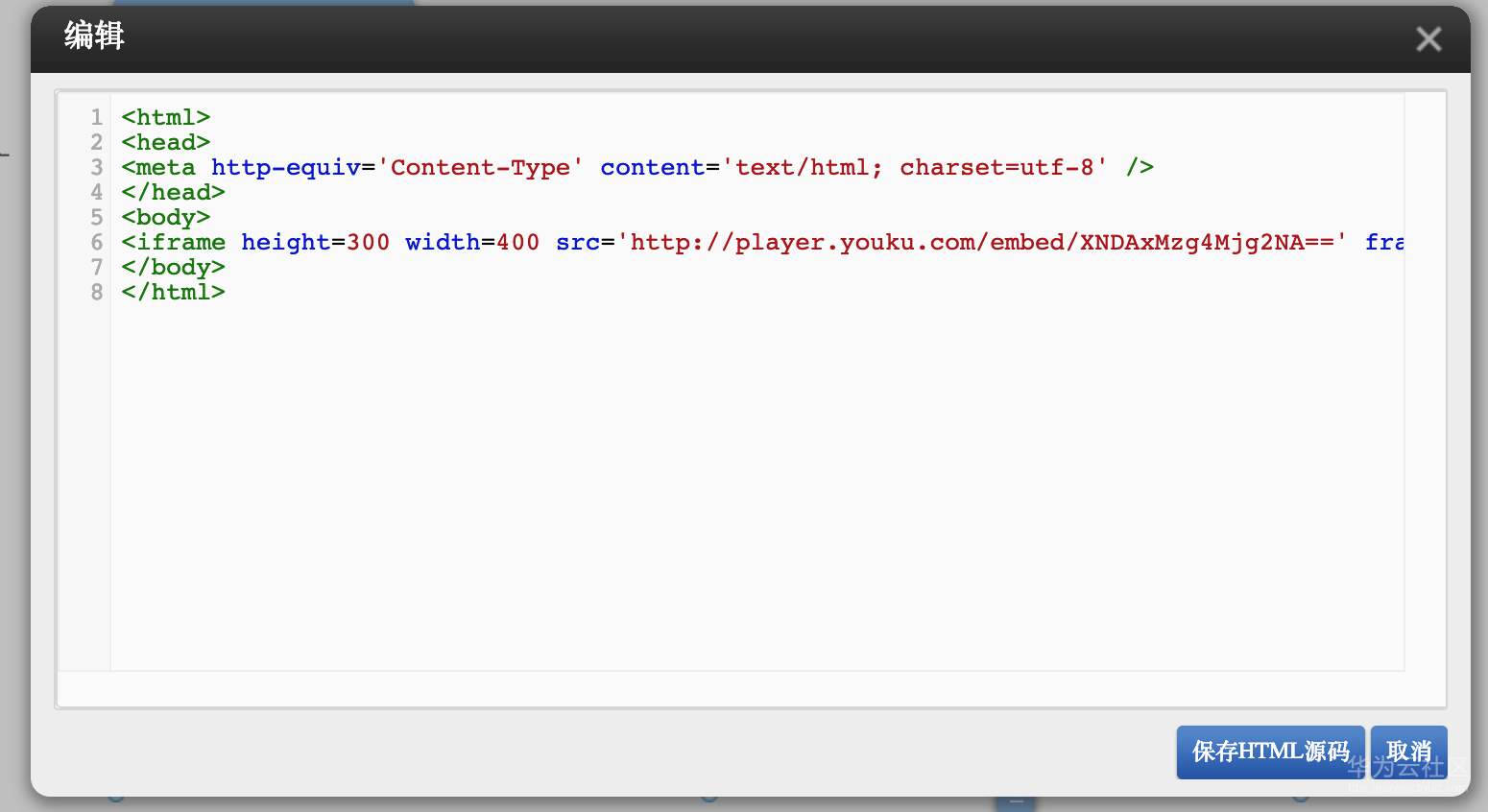Click the http-equiv attribute name
Image resolution: width=1488 pixels, height=812 pixels.
click(285, 167)
